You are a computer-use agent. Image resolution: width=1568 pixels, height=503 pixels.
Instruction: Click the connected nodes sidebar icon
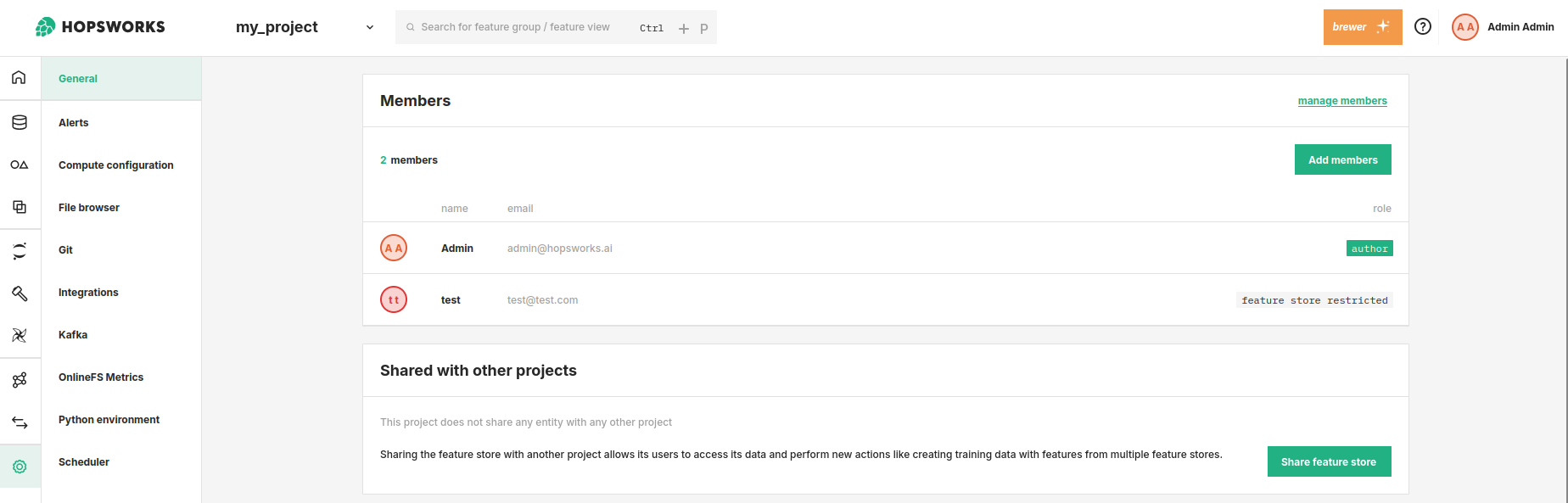click(20, 380)
